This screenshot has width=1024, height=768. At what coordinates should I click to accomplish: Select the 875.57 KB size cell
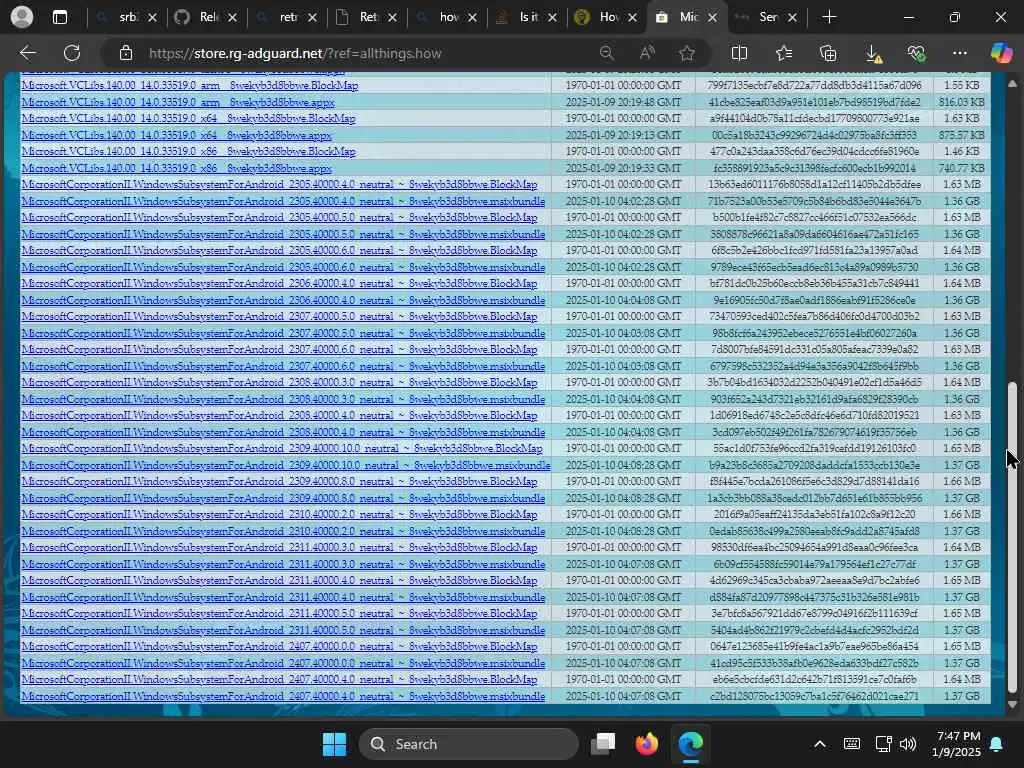961,135
